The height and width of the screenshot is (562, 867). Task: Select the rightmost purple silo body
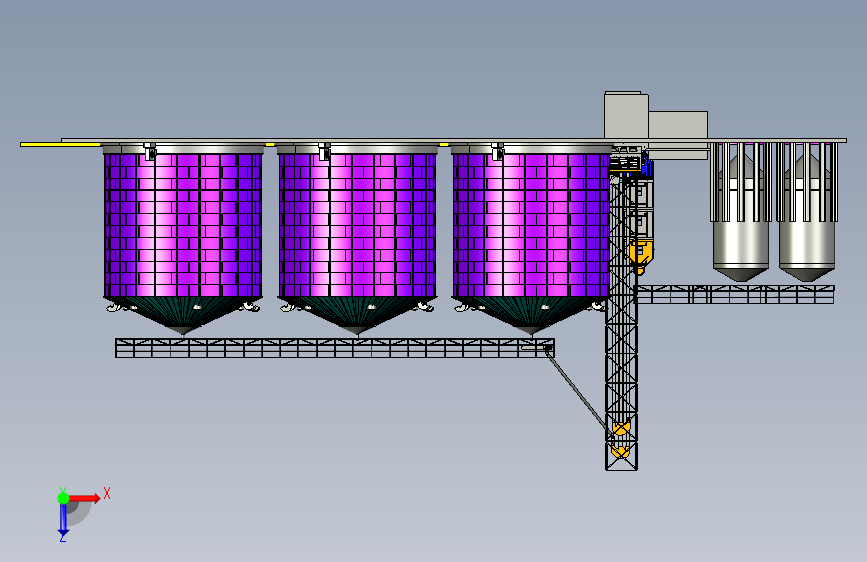[x=531, y=226]
